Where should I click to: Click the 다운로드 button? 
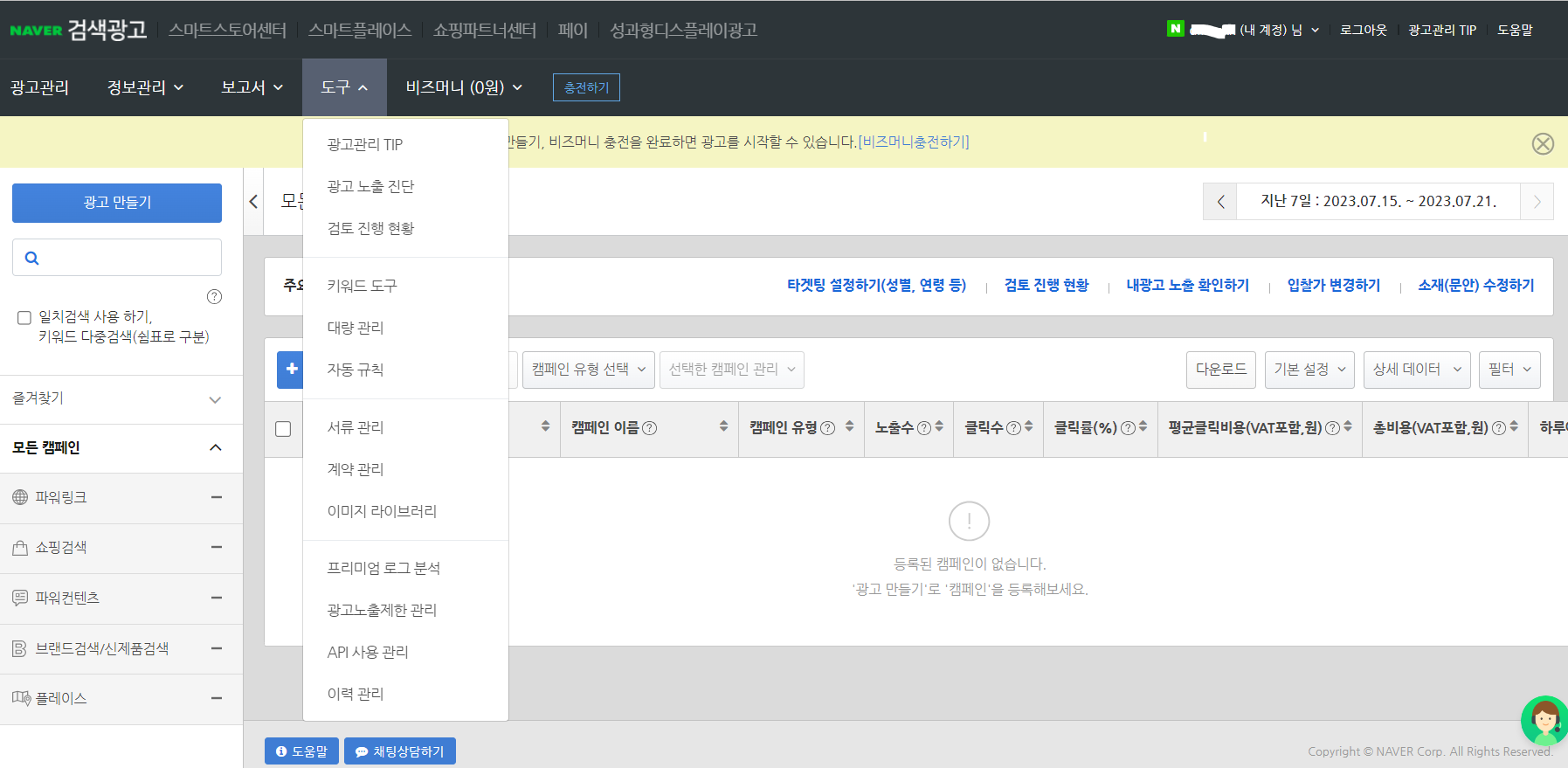(x=1221, y=370)
